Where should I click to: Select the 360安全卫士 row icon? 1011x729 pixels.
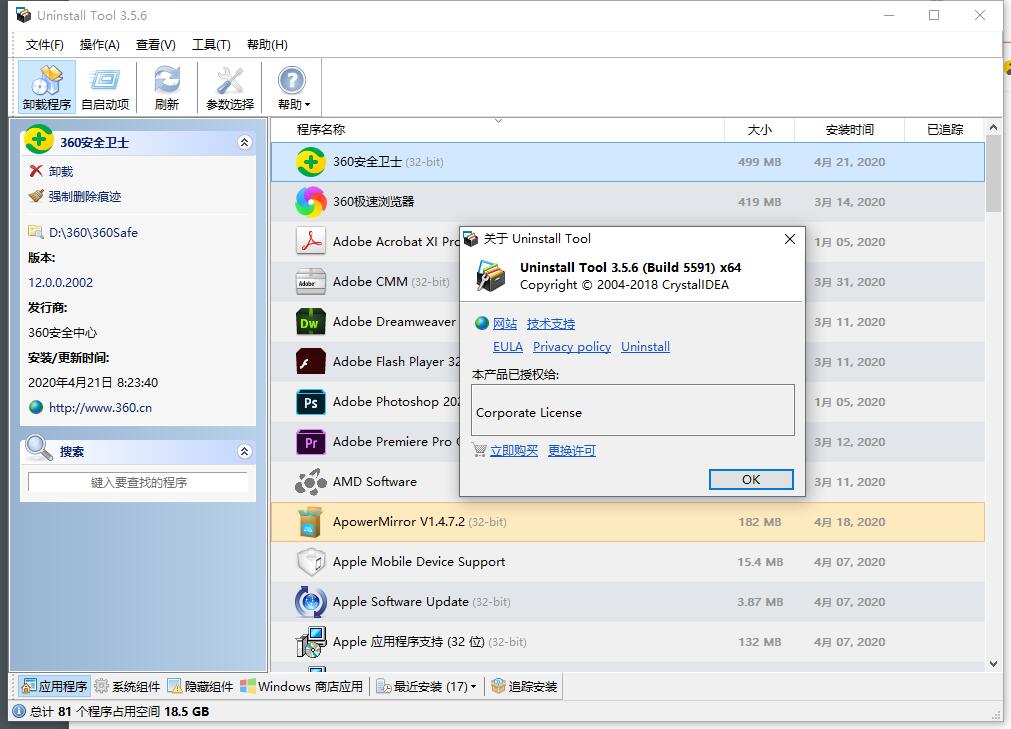[x=310, y=162]
